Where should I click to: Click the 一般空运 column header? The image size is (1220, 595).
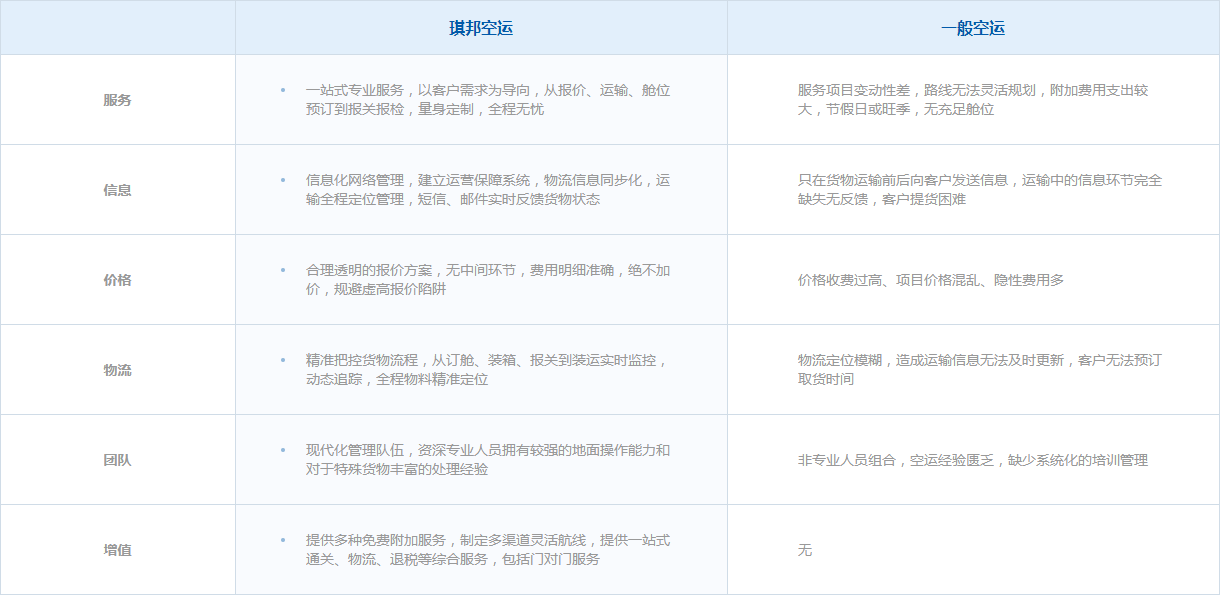tap(973, 28)
